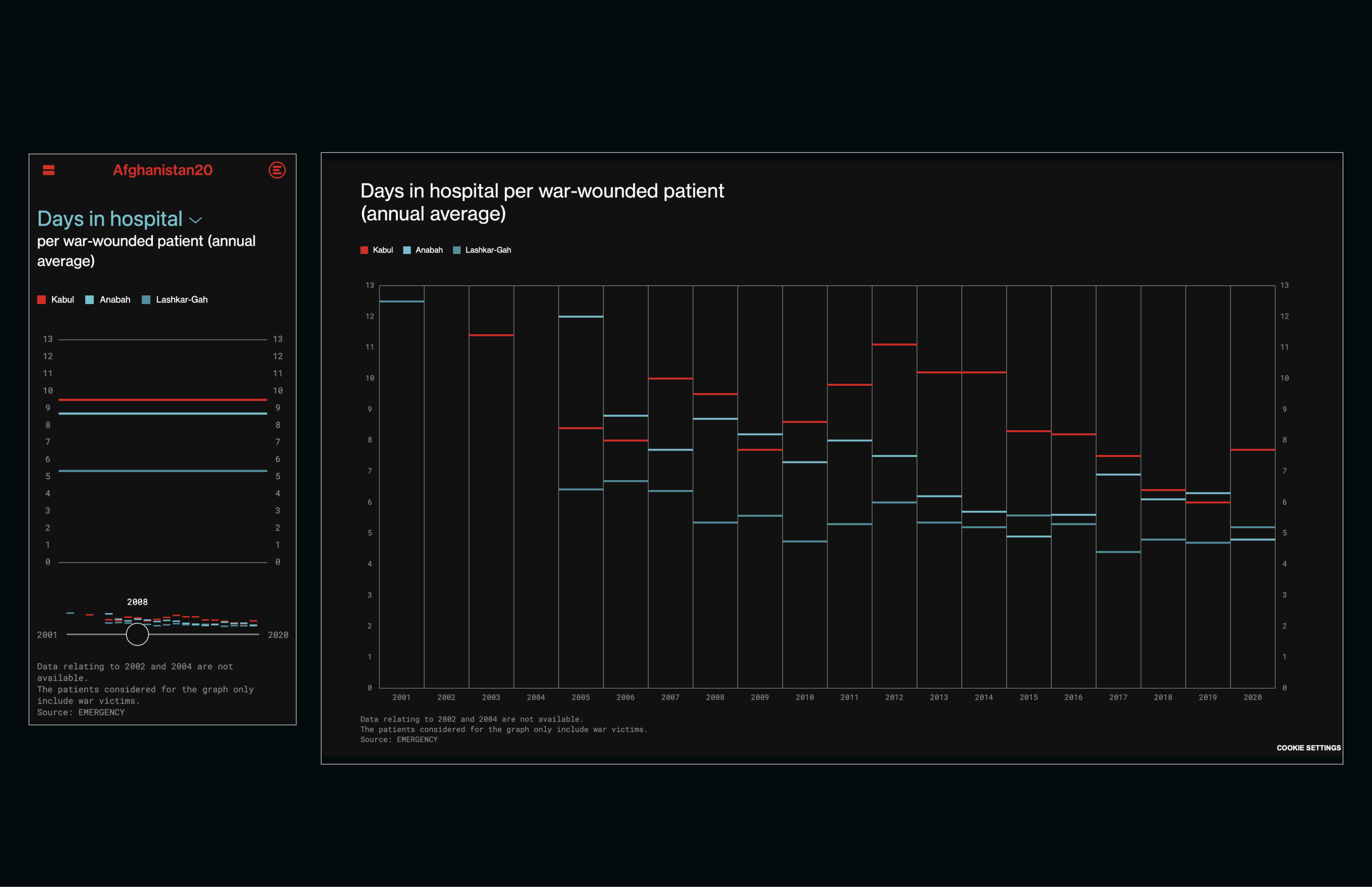Toggle the Lashkar-Gah series off in the legend
The image size is (1372, 887).
pos(483,250)
